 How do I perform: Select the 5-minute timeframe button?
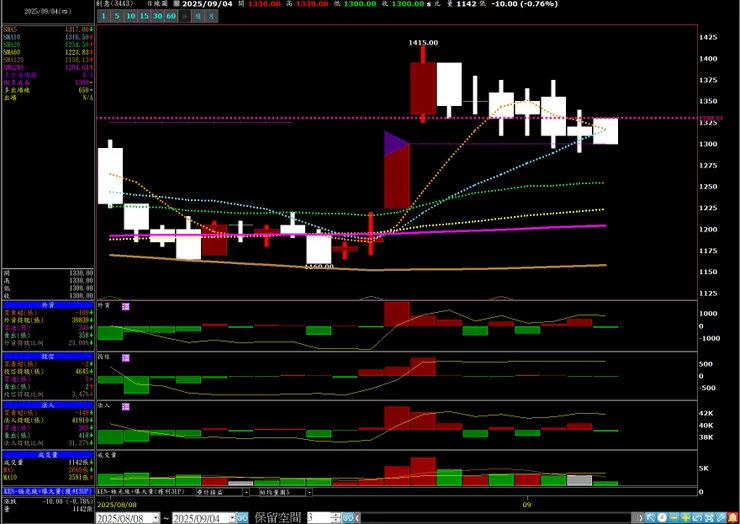point(117,16)
